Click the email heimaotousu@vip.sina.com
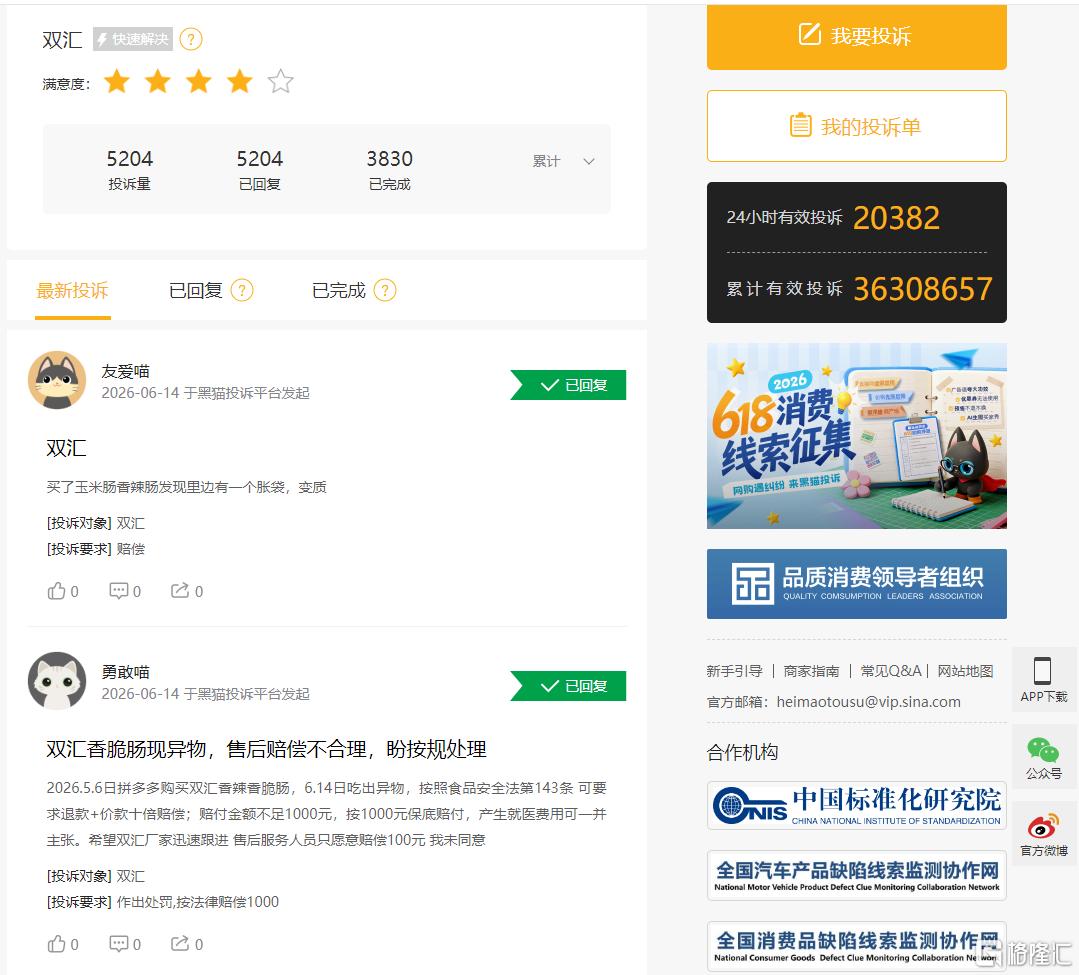This screenshot has height=975, width=1079. pyautogui.click(x=868, y=702)
